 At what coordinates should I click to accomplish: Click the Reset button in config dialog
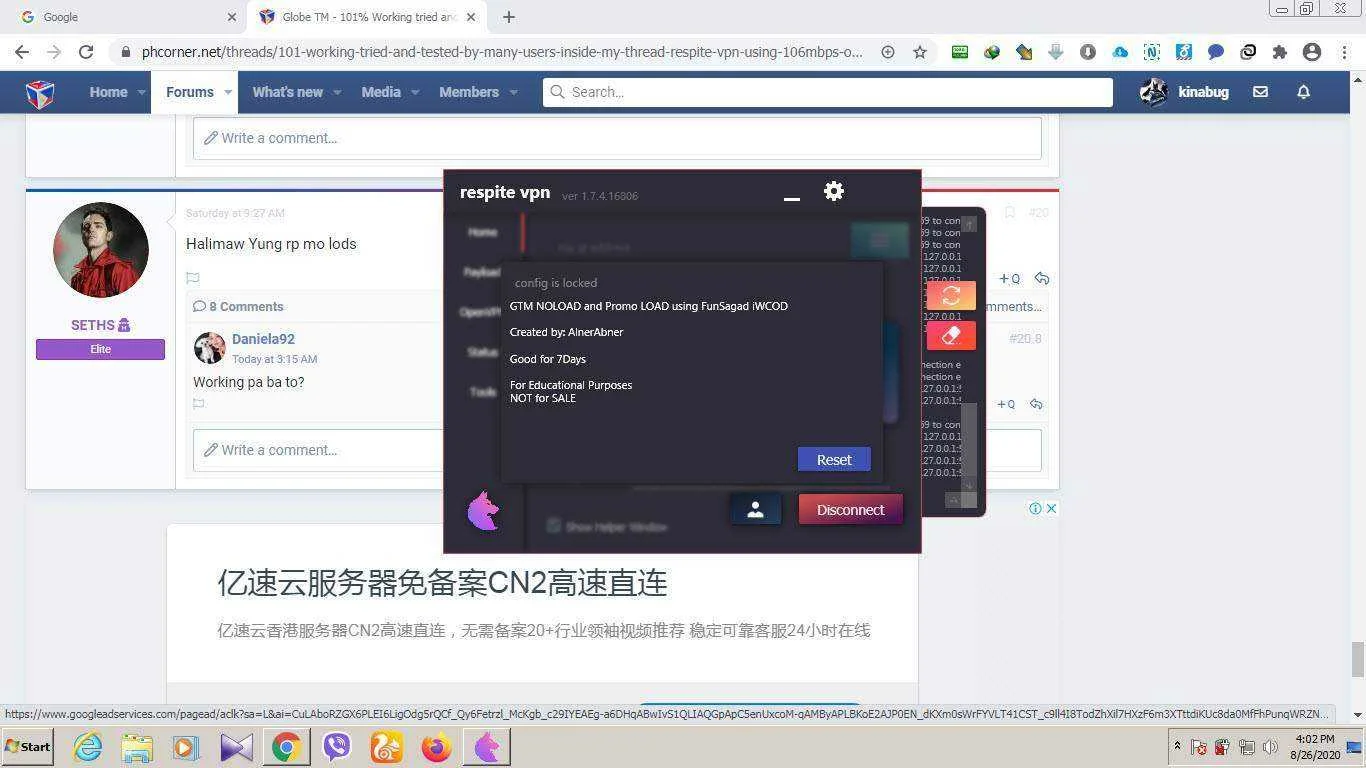point(834,459)
